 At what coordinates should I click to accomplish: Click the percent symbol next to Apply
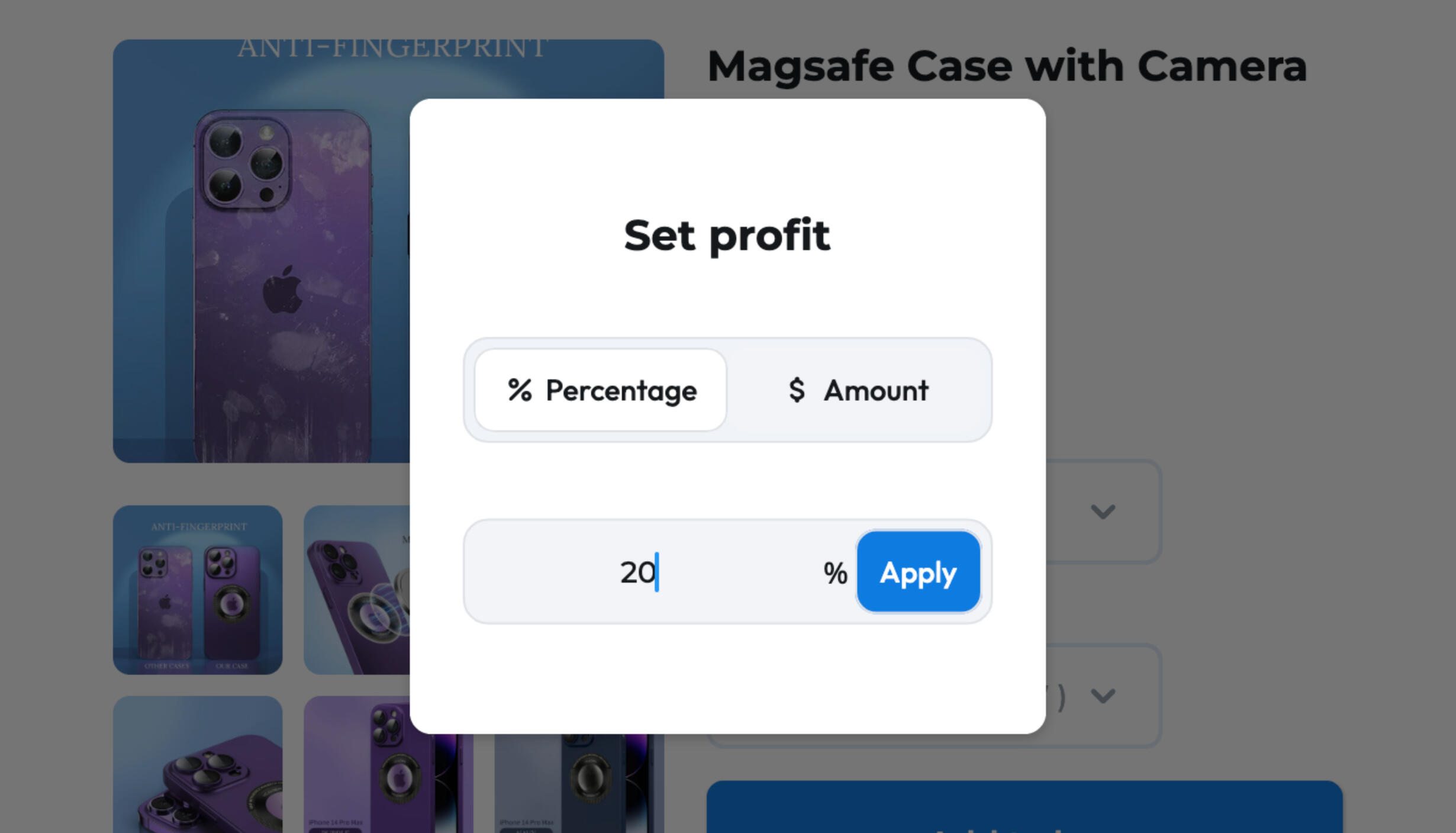coord(835,573)
